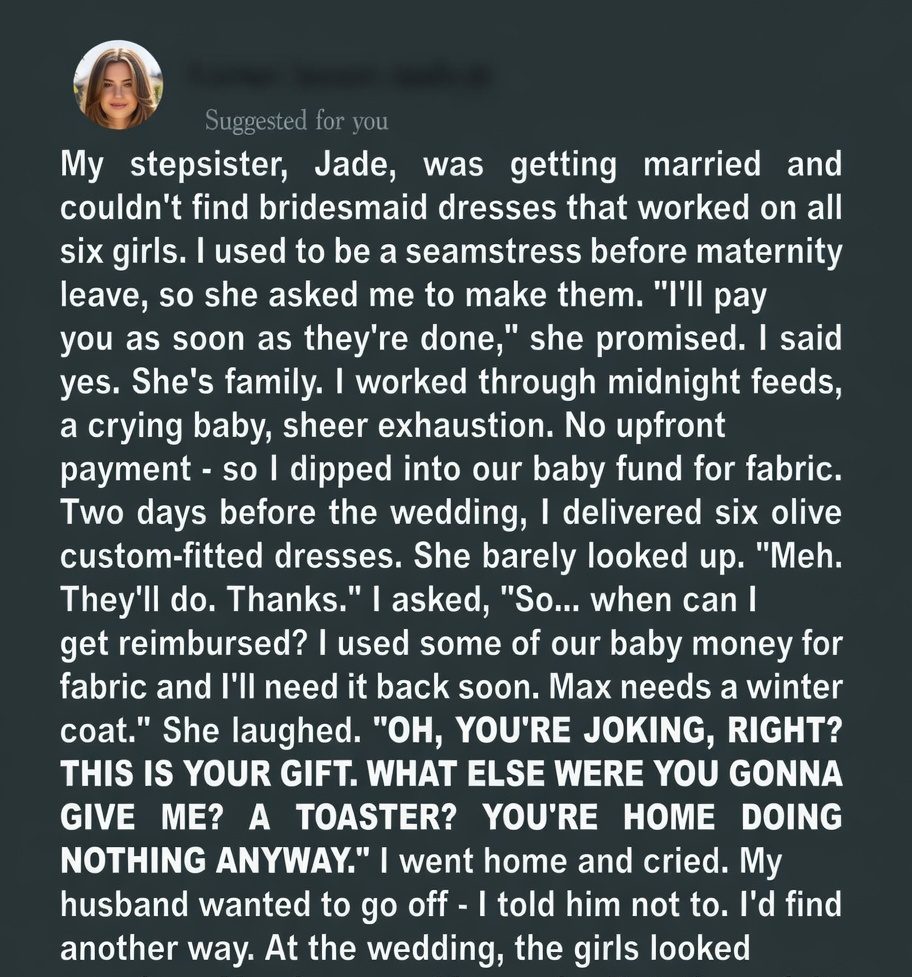912x977 pixels.
Task: Click the "Suggested for you" label
Action: click(296, 121)
